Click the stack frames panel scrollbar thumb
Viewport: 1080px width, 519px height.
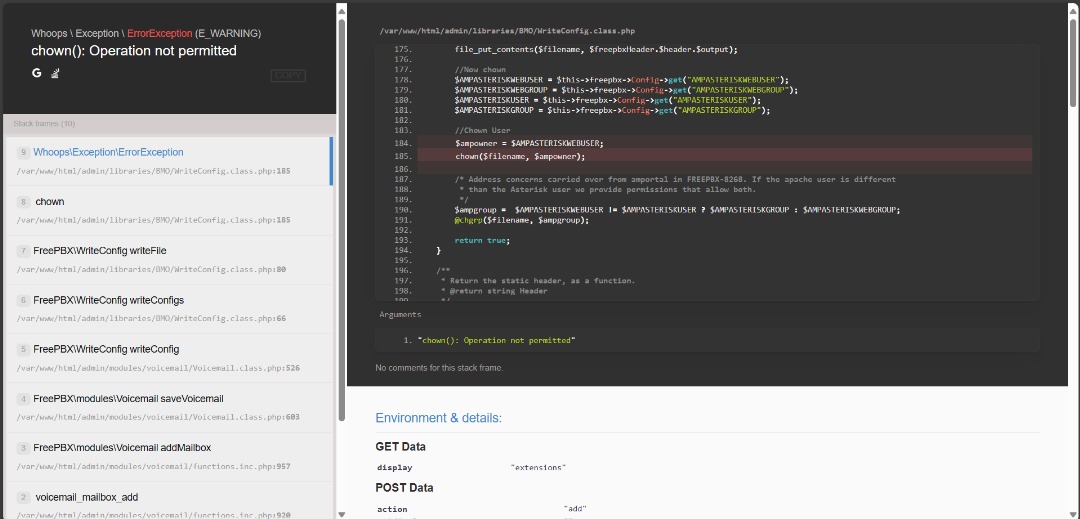click(341, 220)
